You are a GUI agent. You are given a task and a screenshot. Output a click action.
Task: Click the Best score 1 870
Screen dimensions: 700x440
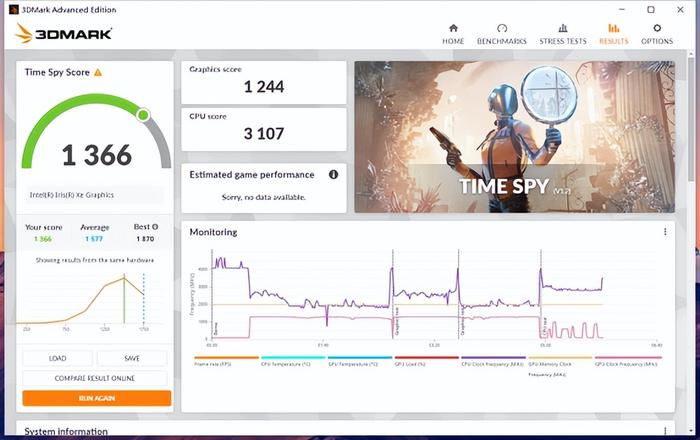pos(146,239)
